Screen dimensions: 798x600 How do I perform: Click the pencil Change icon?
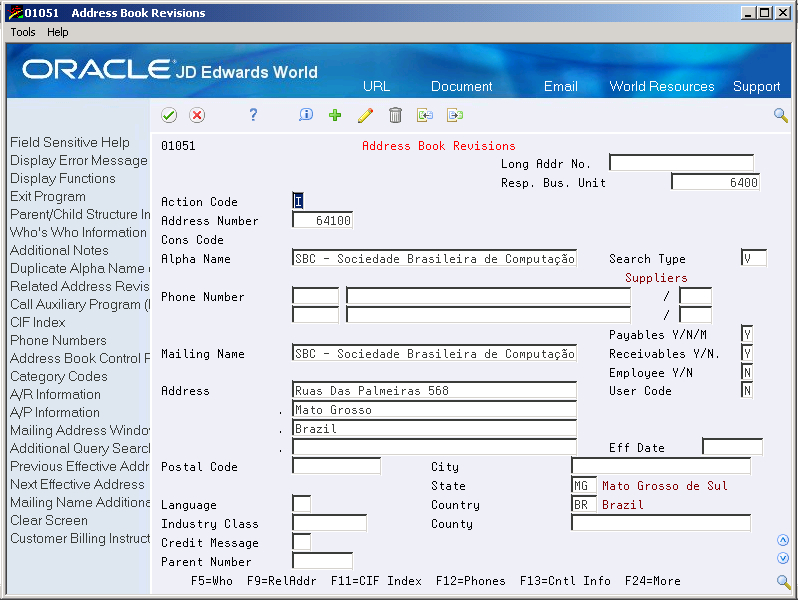pos(365,115)
